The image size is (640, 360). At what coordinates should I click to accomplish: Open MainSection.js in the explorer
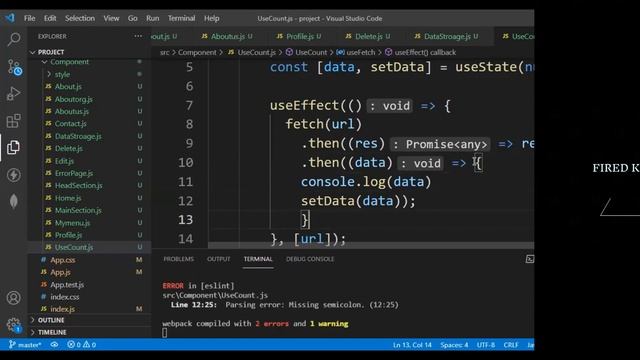(x=78, y=210)
